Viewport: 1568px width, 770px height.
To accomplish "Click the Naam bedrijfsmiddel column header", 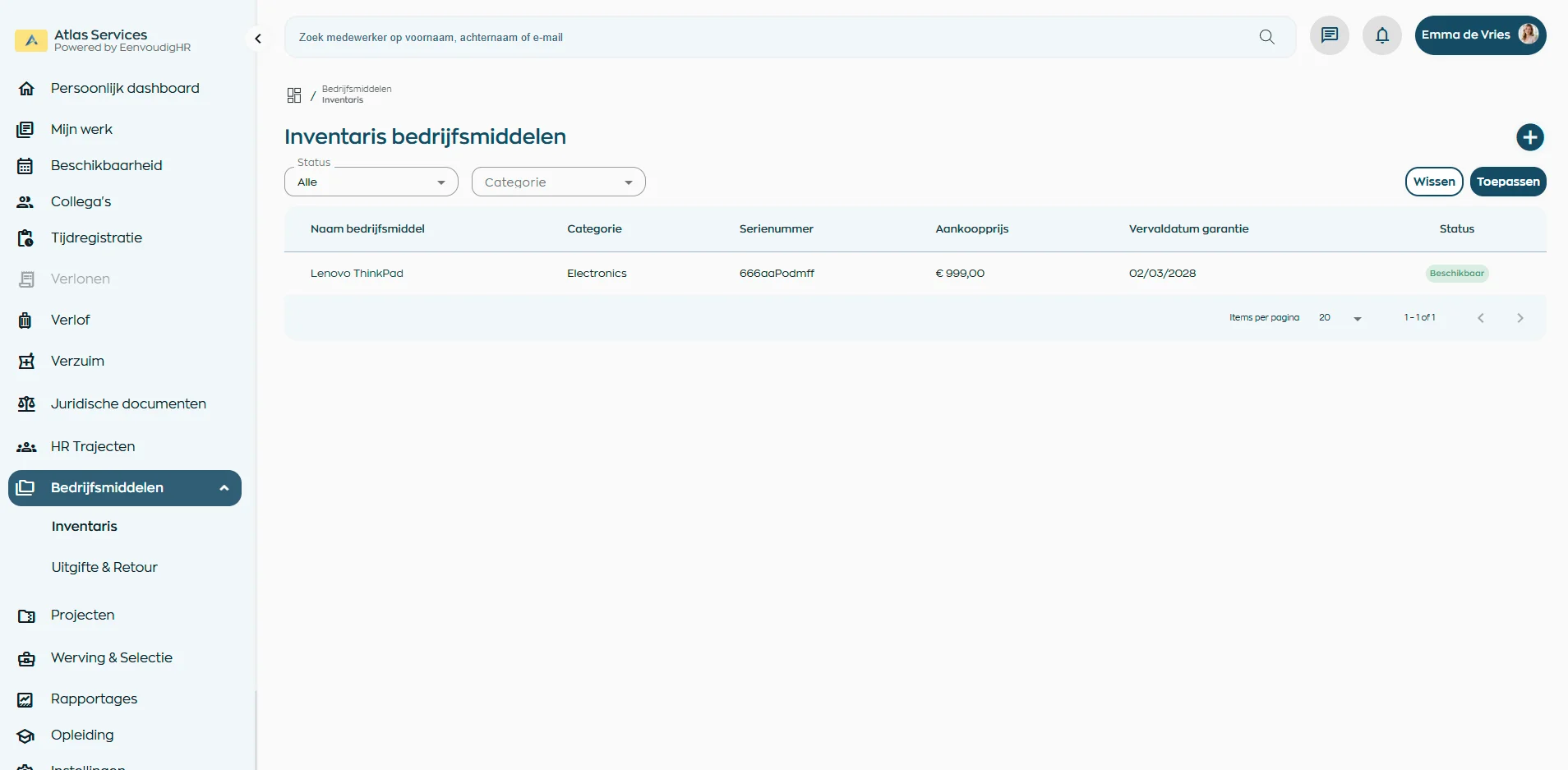I will (367, 229).
